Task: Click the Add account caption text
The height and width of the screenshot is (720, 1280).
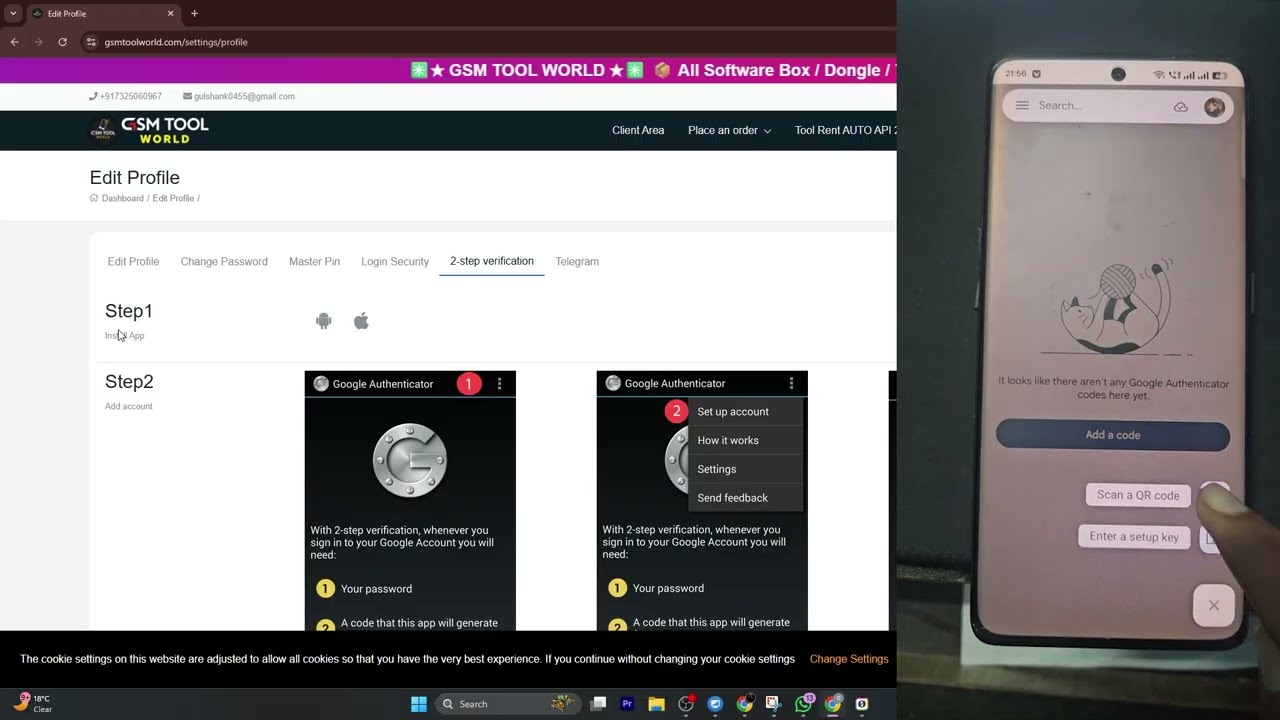Action: click(x=129, y=406)
